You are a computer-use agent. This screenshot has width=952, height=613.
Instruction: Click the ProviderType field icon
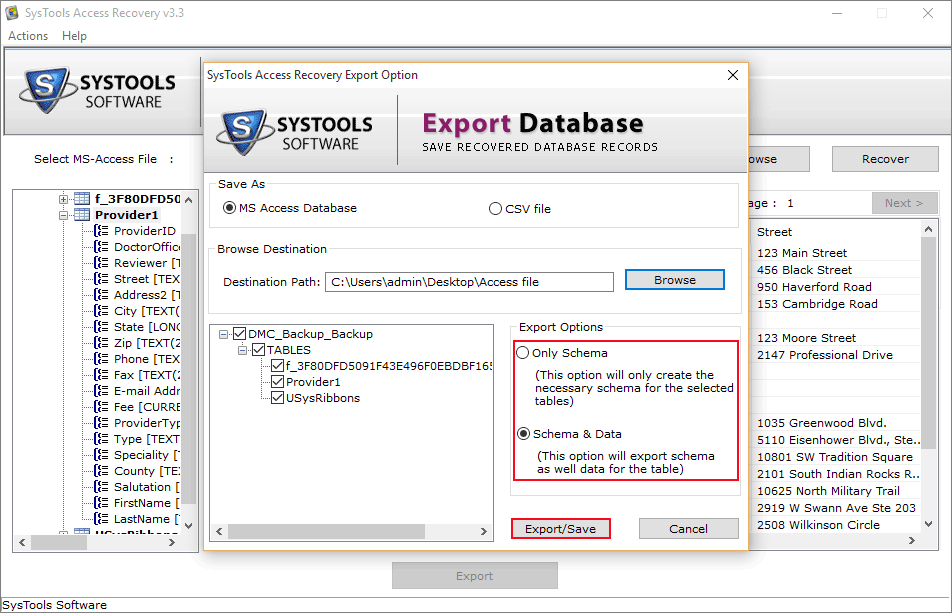click(x=101, y=423)
